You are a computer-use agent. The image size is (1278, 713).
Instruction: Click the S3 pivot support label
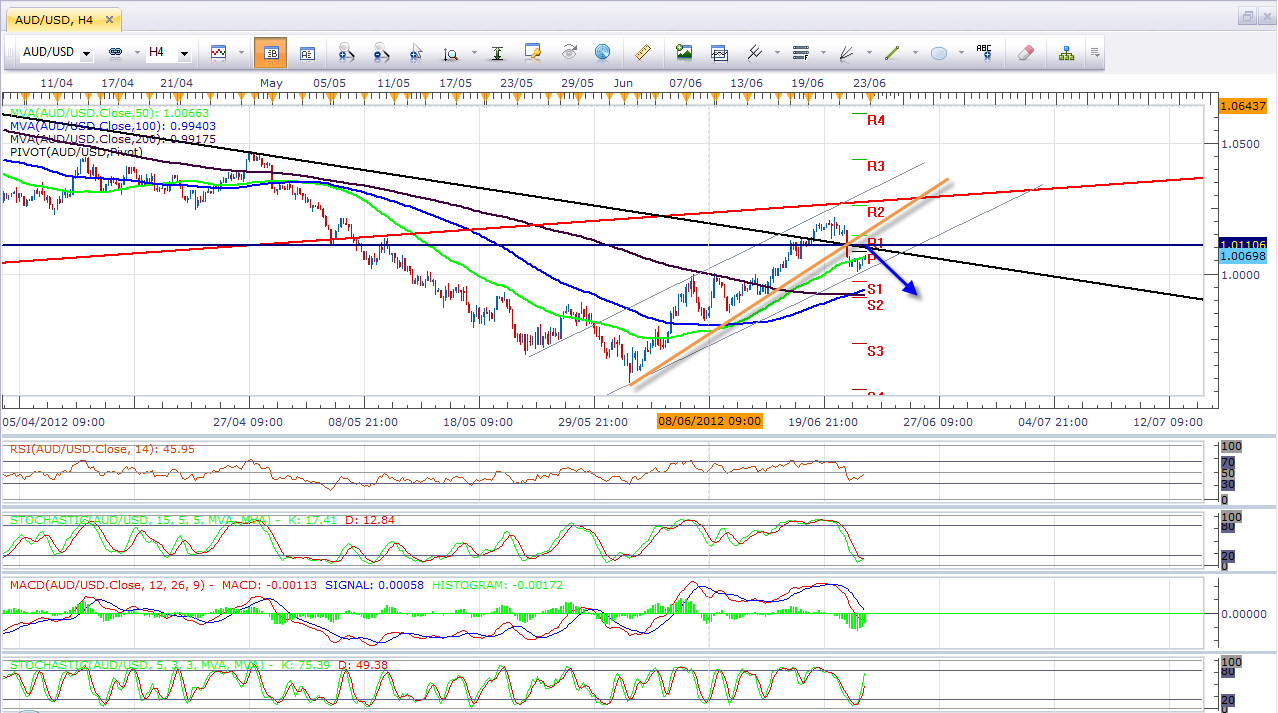click(875, 351)
